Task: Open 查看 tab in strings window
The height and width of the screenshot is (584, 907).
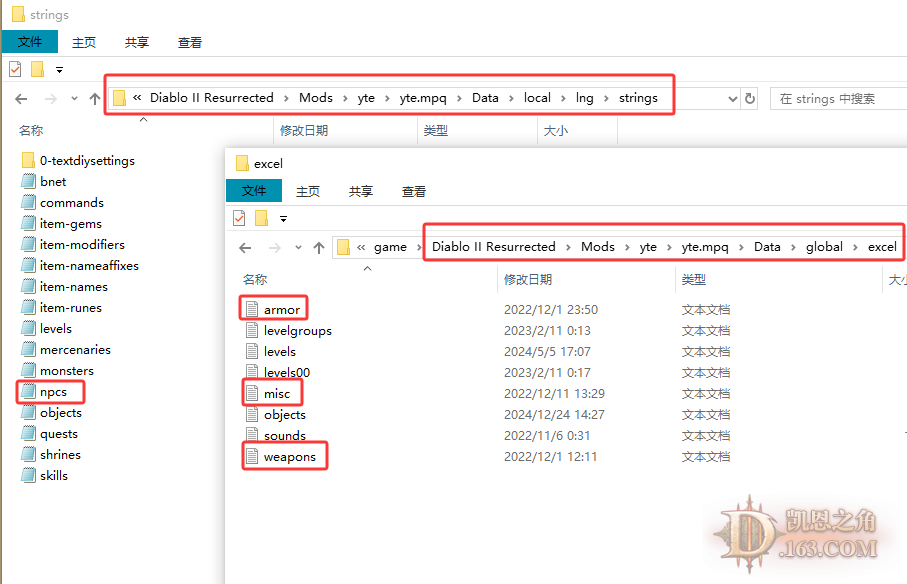Action: [x=190, y=42]
